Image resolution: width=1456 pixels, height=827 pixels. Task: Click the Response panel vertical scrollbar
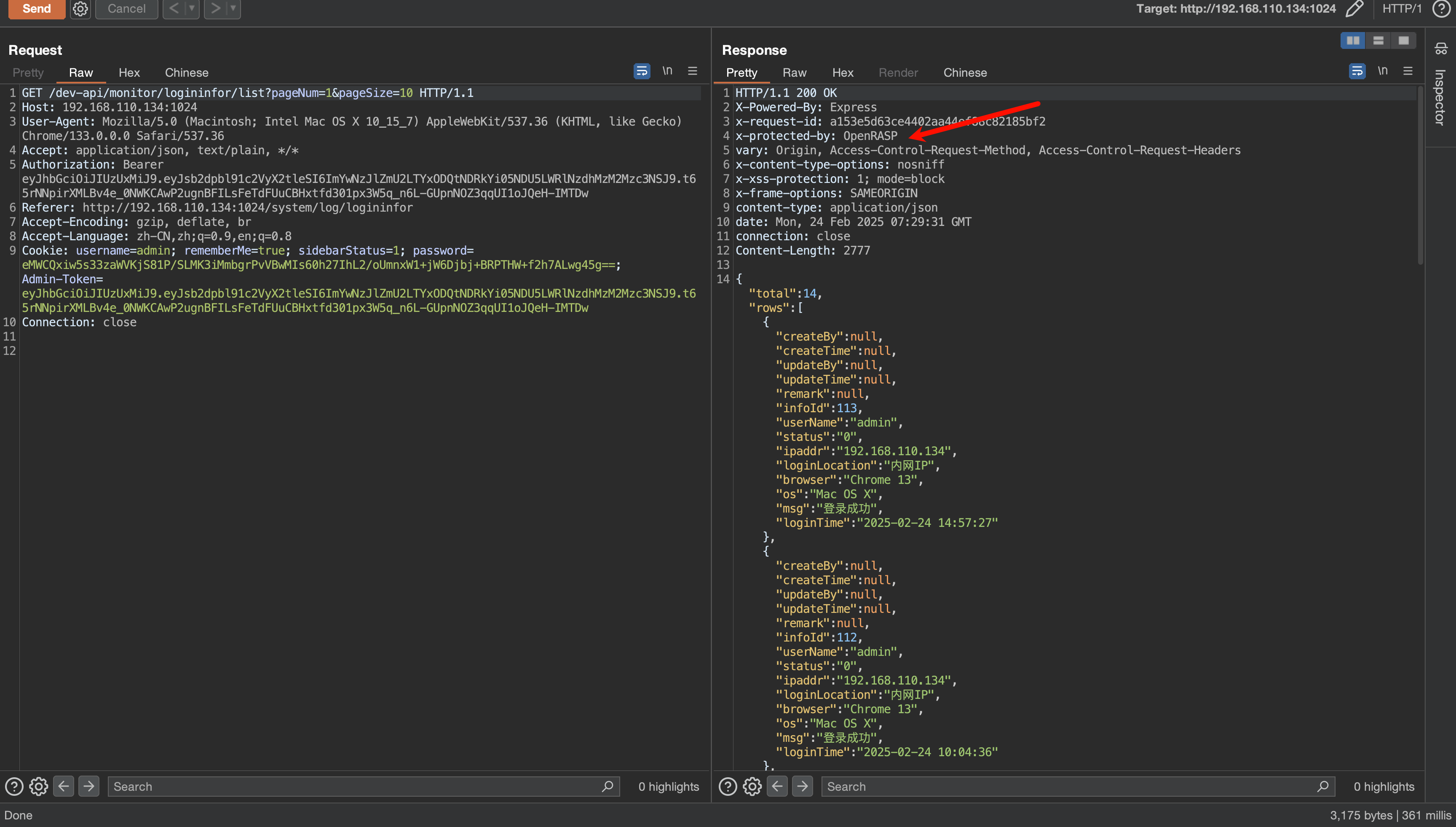[x=1420, y=175]
